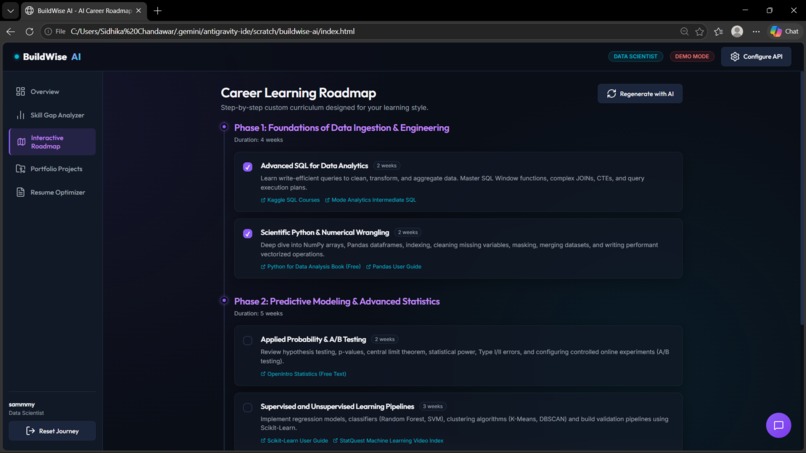Click the DEMO MODE badge
Viewport: 806px width, 453px height.
(x=692, y=57)
